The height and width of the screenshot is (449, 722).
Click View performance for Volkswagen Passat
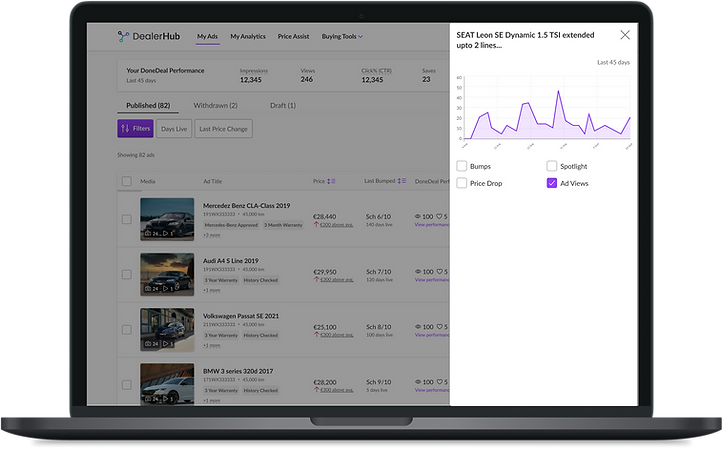432,335
